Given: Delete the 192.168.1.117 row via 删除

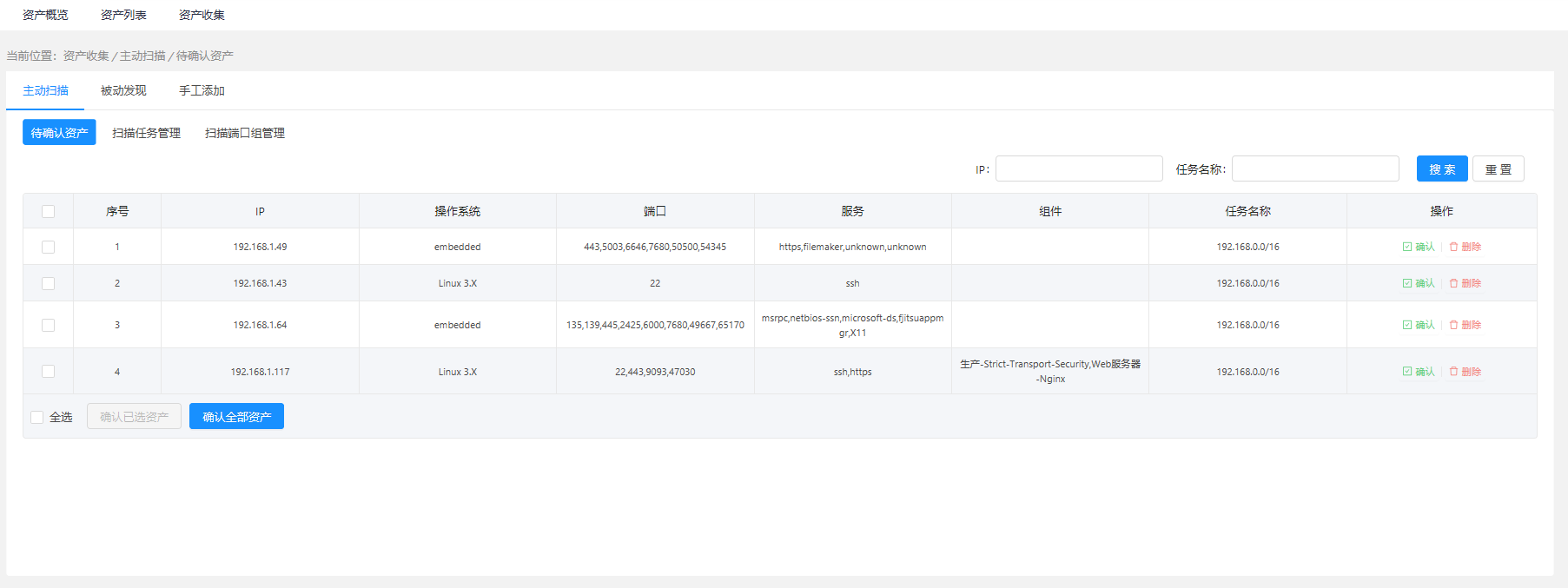Looking at the screenshot, I should [x=1465, y=372].
